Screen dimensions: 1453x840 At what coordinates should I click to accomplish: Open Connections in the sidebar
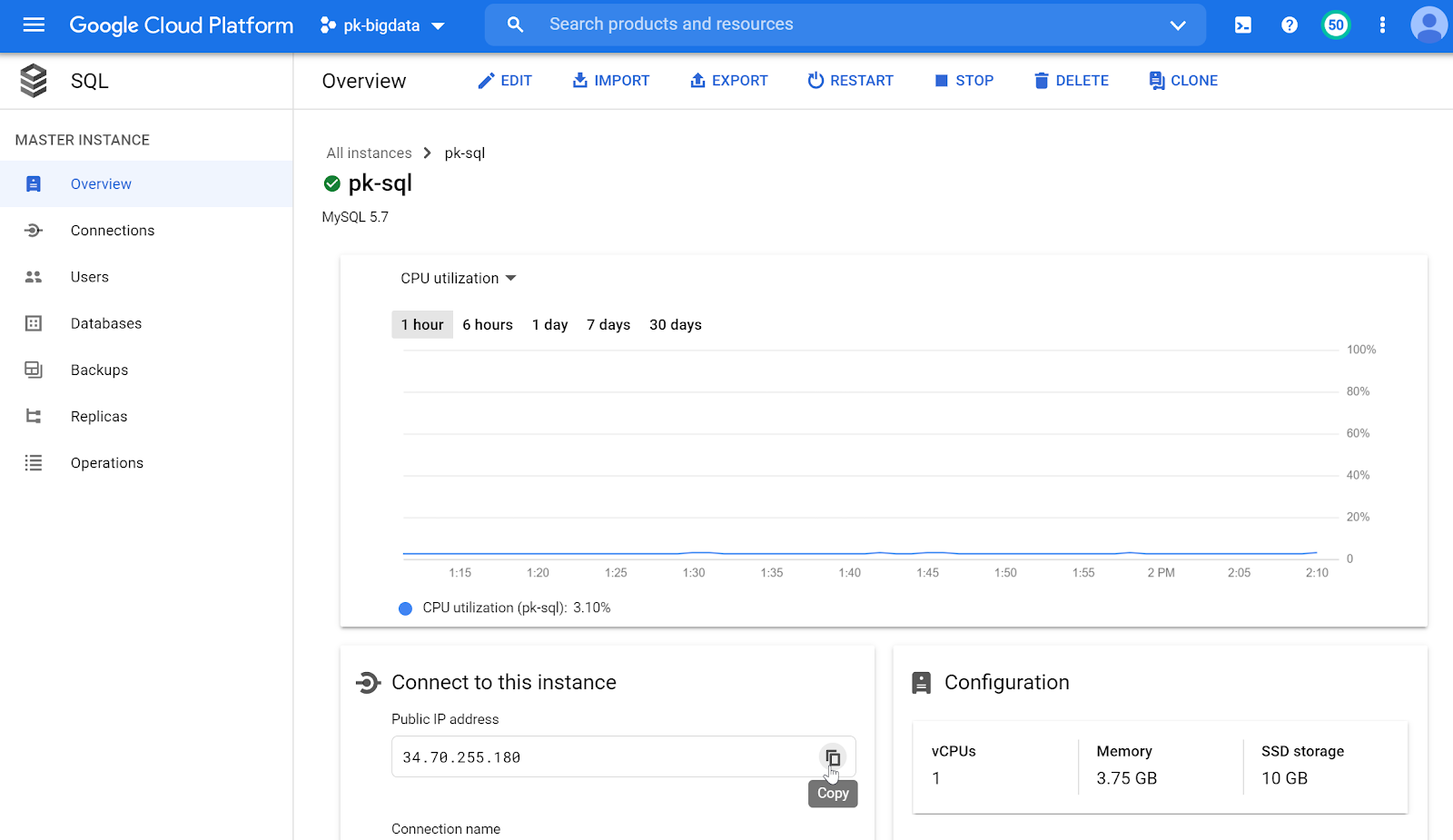[x=146, y=231]
